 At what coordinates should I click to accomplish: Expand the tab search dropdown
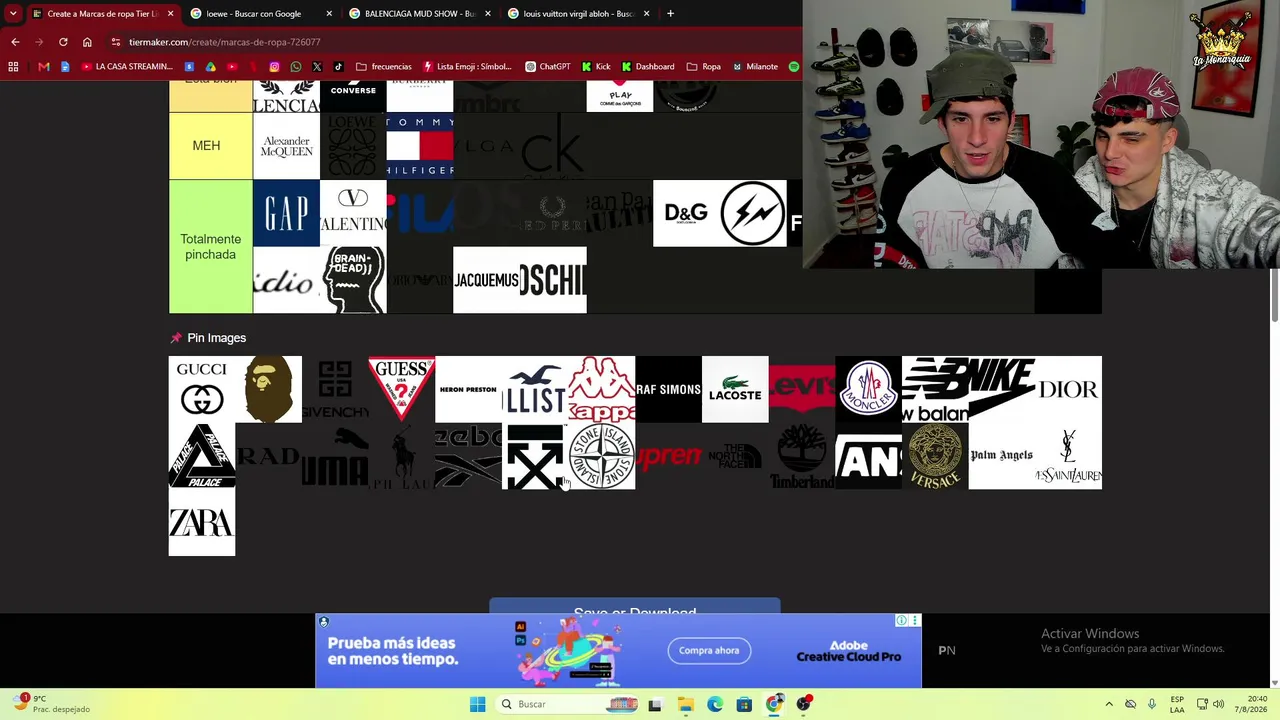13,14
